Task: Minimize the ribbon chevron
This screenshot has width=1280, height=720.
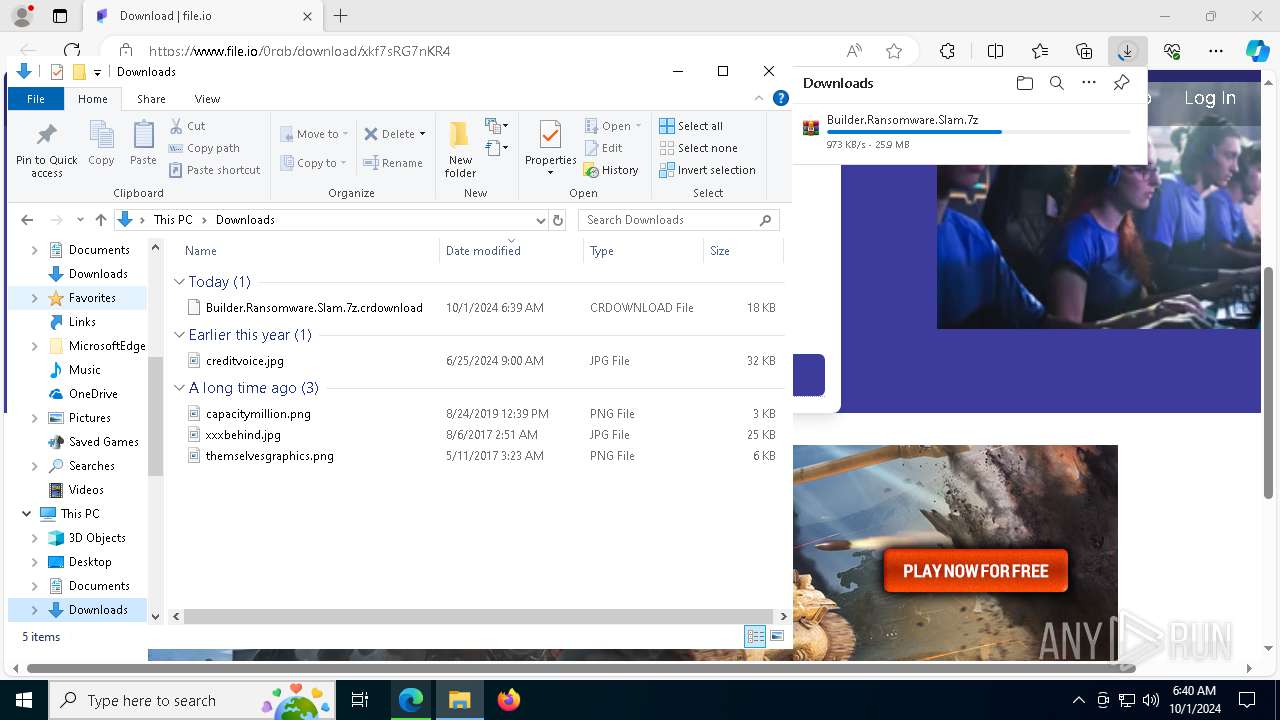Action: (759, 99)
